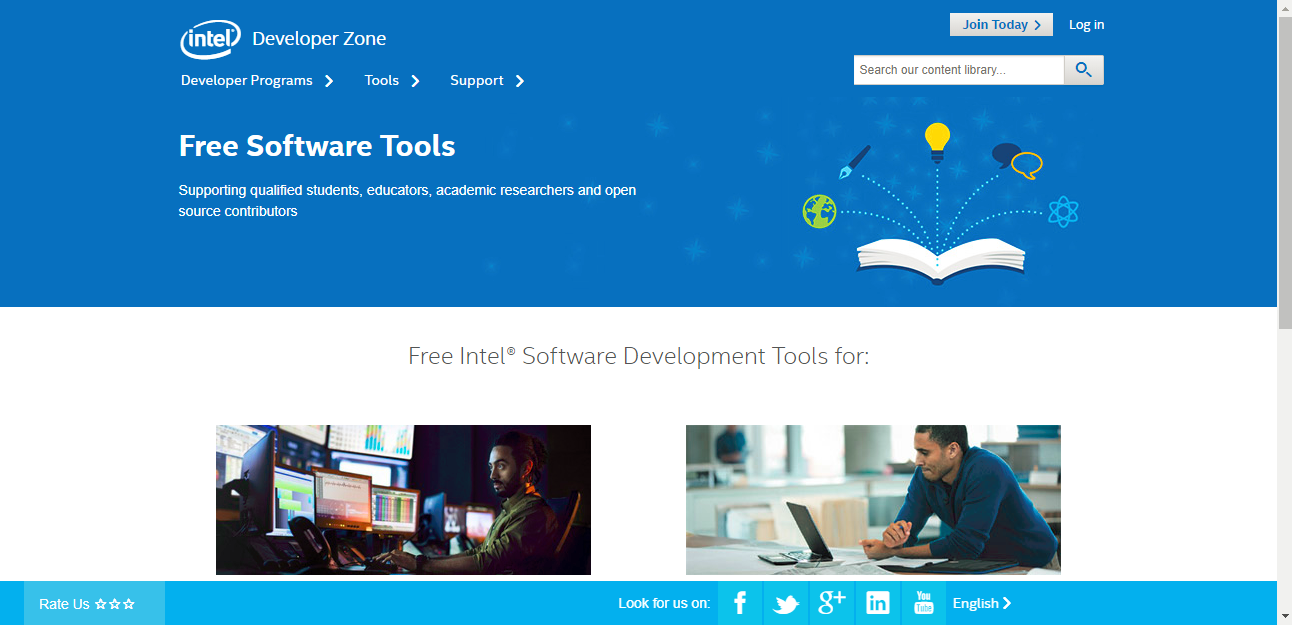The width and height of the screenshot is (1292, 625).
Task: Expand the Tools menu chevron
Action: 415,81
